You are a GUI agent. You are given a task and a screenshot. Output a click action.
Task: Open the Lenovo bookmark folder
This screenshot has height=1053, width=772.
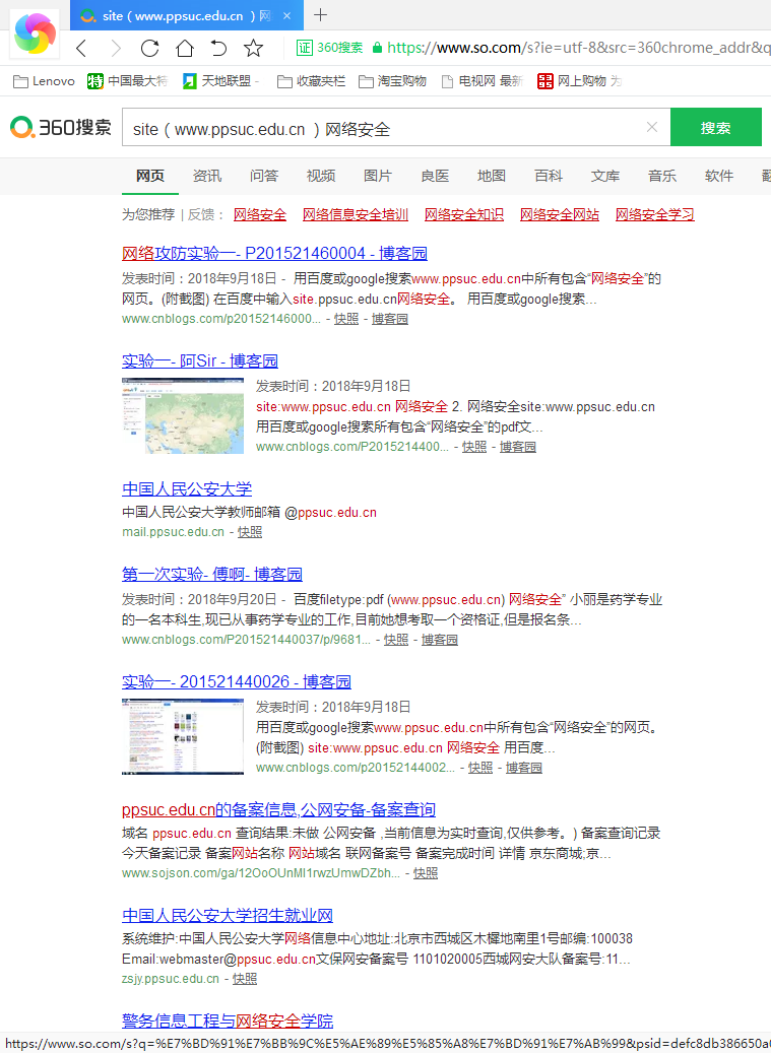[x=44, y=81]
